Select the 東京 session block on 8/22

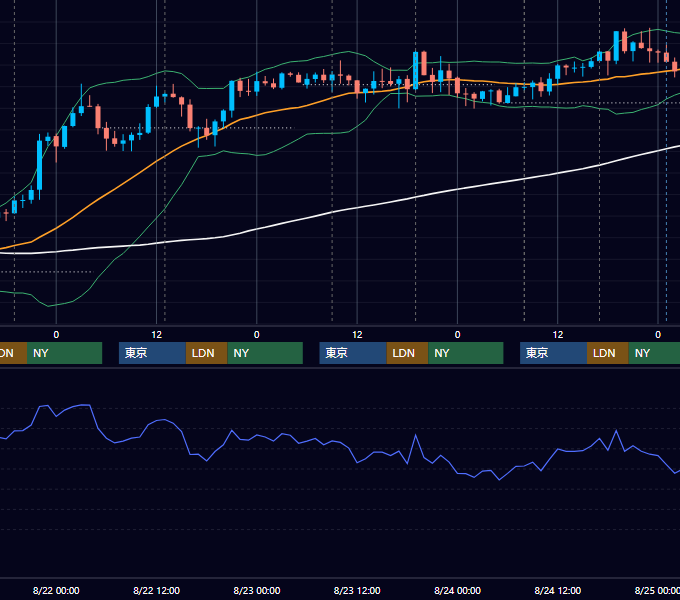coord(152,353)
